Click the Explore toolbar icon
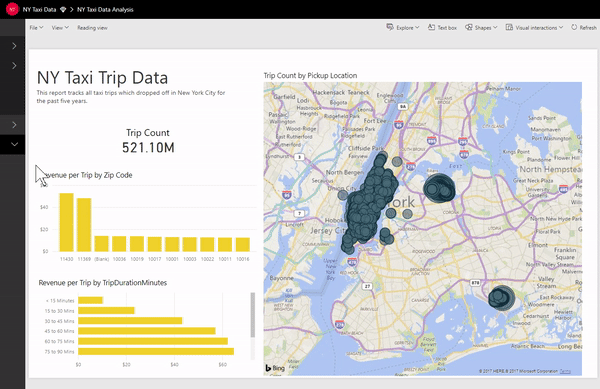Screen dimensions: 600x389 click(390, 27)
